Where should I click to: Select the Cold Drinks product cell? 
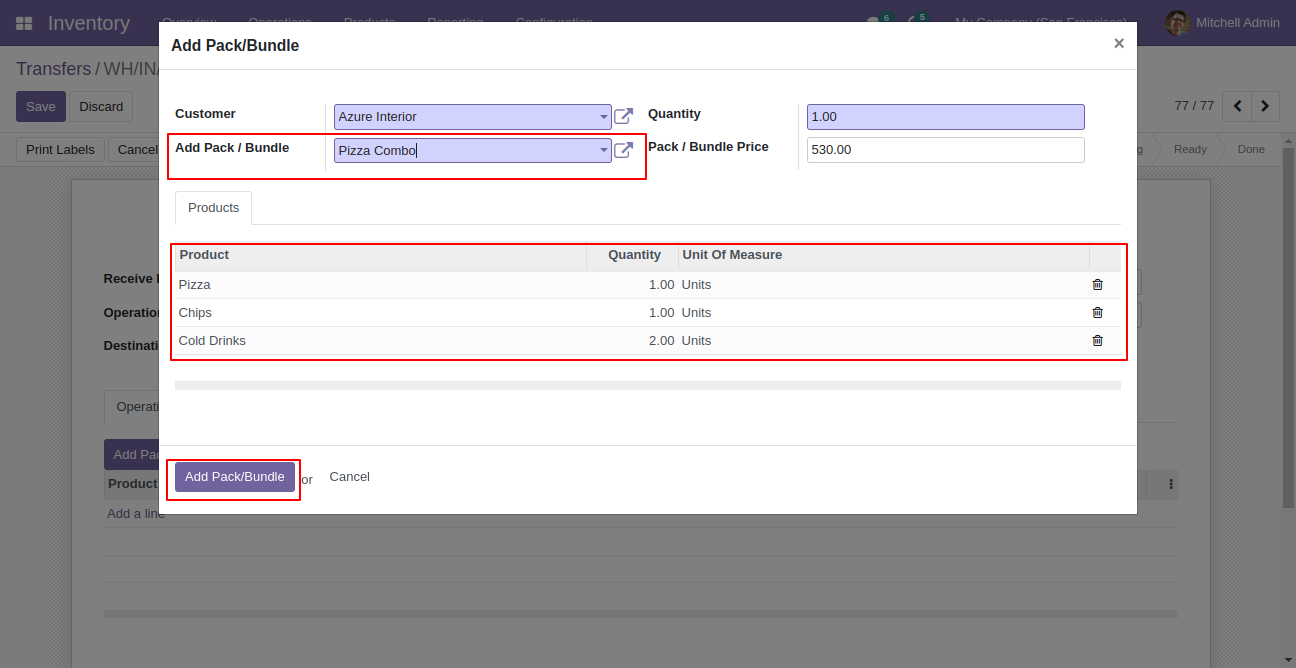[380, 341]
